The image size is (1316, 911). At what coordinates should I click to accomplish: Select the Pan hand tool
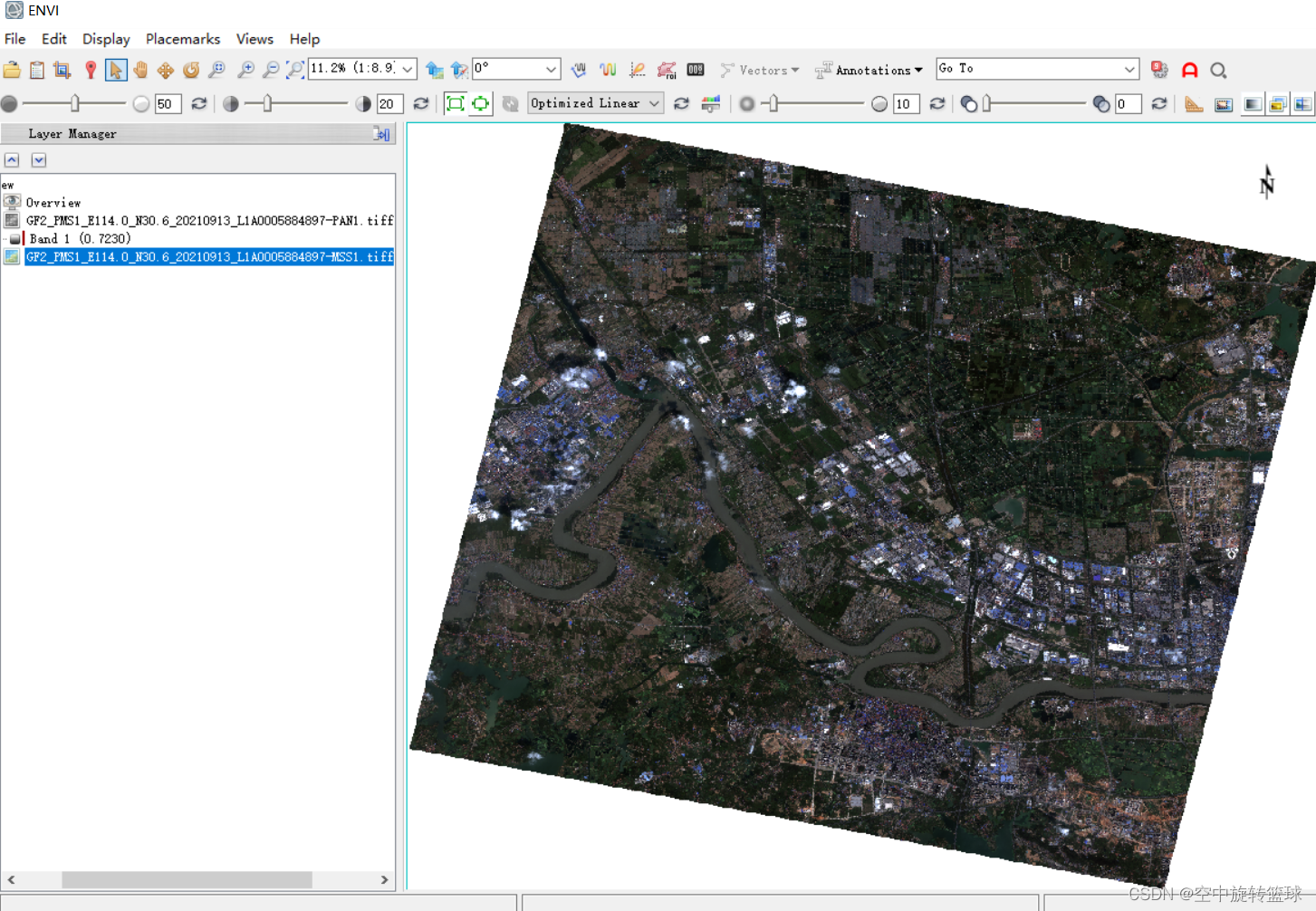(140, 70)
